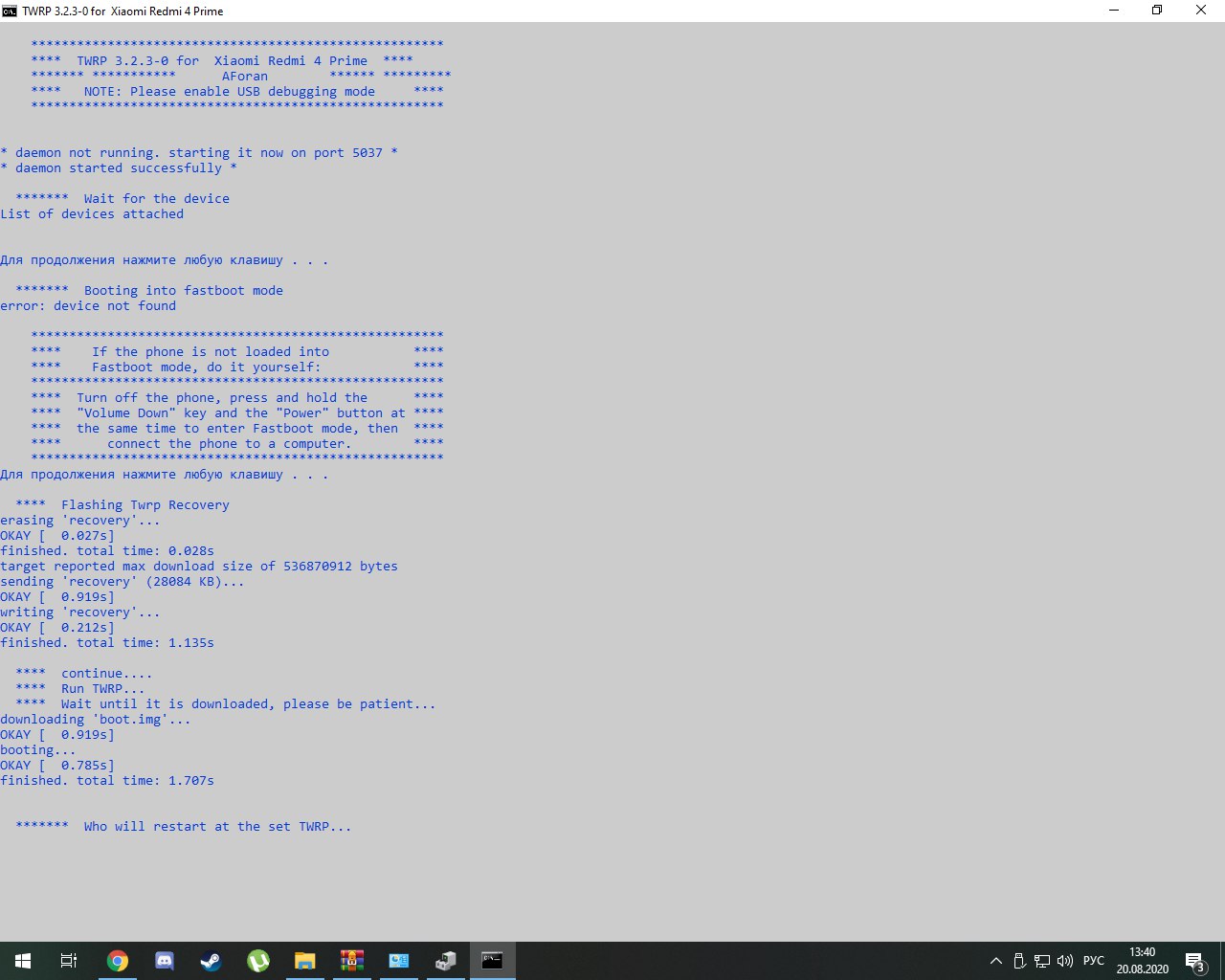Click the 'booting...' line
This screenshot has height=980, width=1225.
(38, 750)
